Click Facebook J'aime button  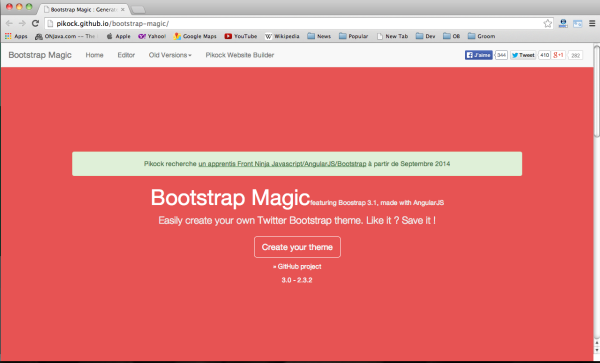coord(478,55)
